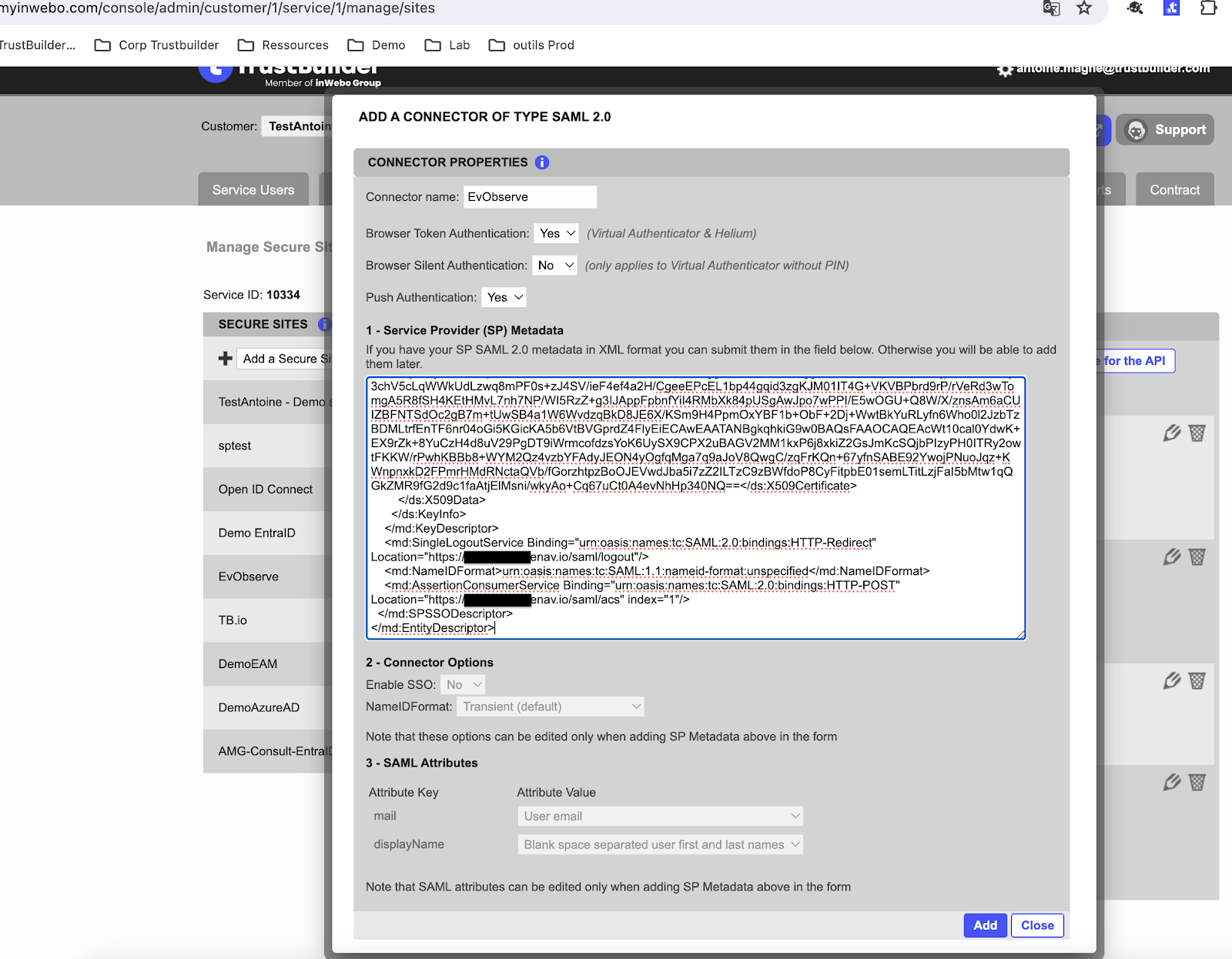Click the browser translate page icon
The height and width of the screenshot is (959, 1232).
[1051, 8]
